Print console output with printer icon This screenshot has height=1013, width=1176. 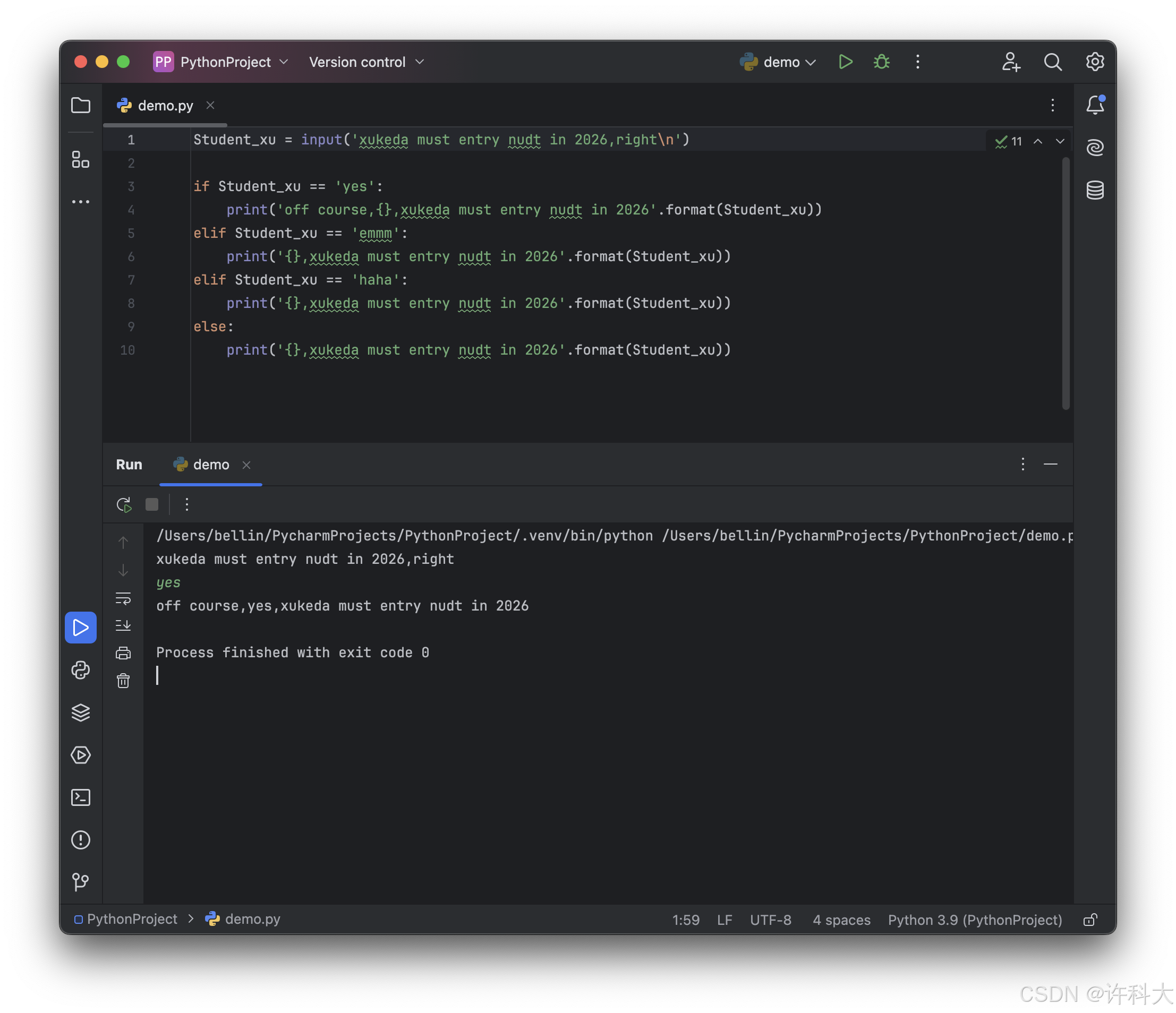(x=123, y=653)
